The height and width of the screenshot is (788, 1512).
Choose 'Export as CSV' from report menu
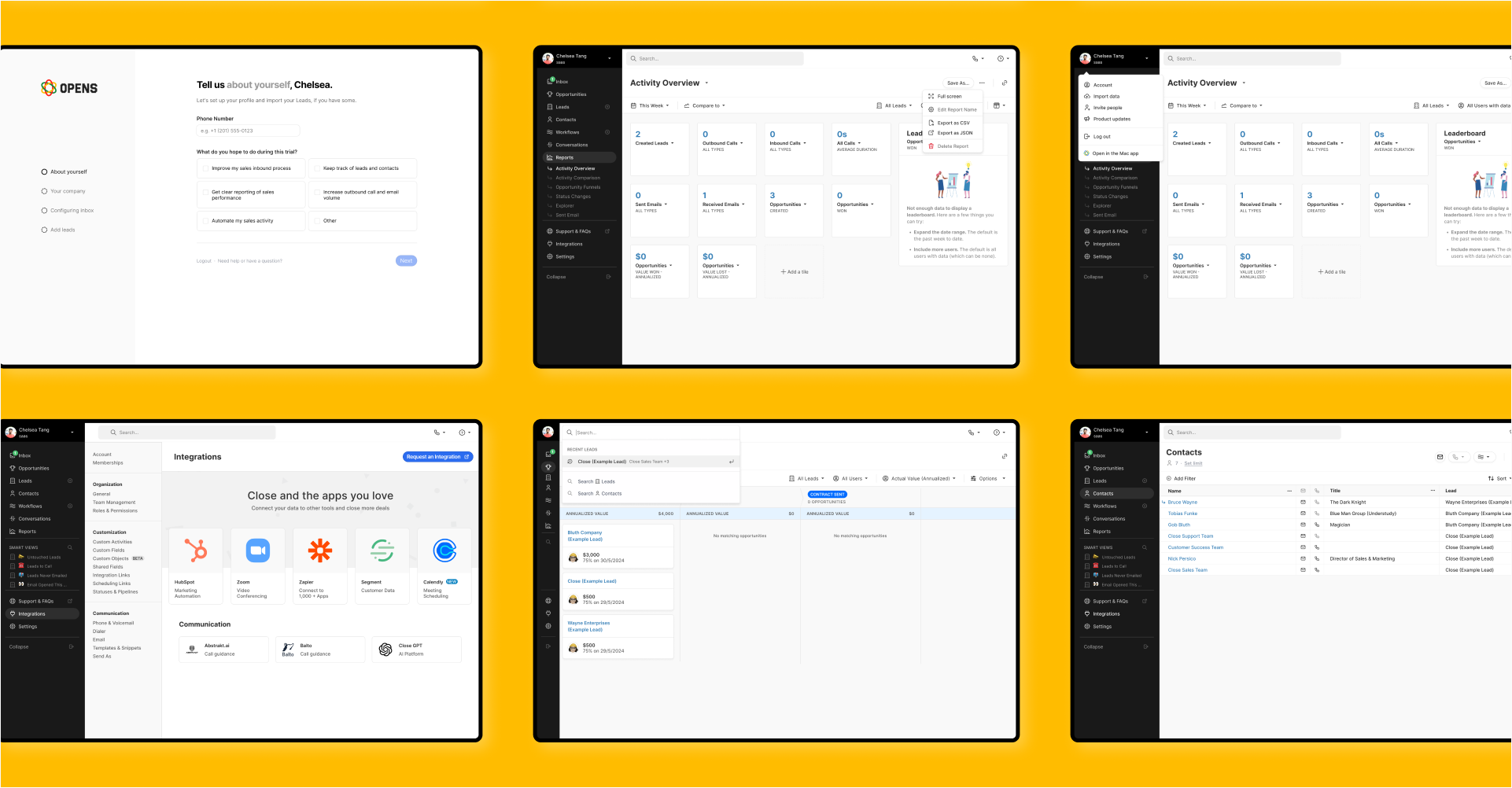tap(953, 123)
